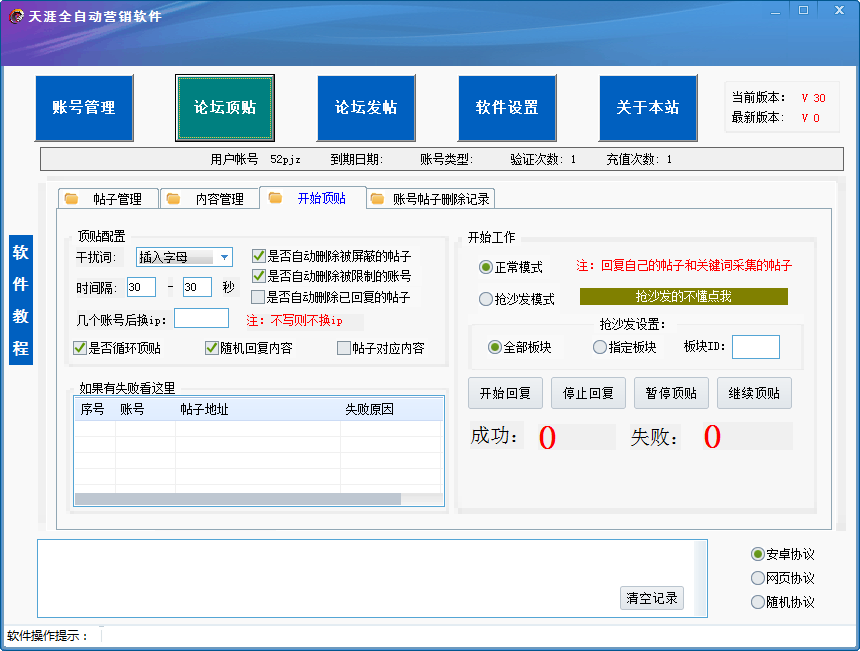Image resolution: width=860 pixels, height=651 pixels.
Task: Choose 网页协议 radio option
Action: 758,578
